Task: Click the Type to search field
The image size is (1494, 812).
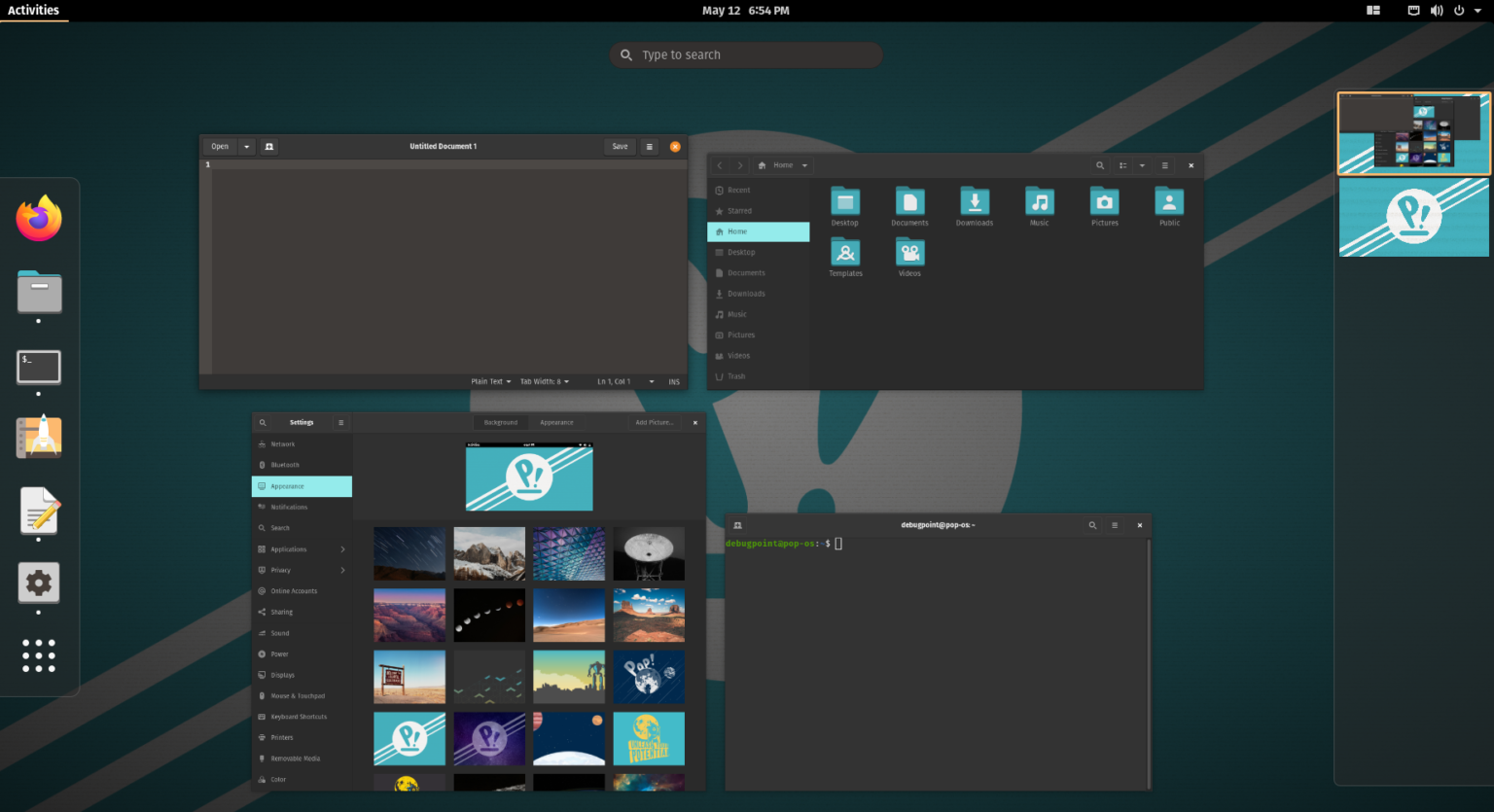Action: [746, 55]
